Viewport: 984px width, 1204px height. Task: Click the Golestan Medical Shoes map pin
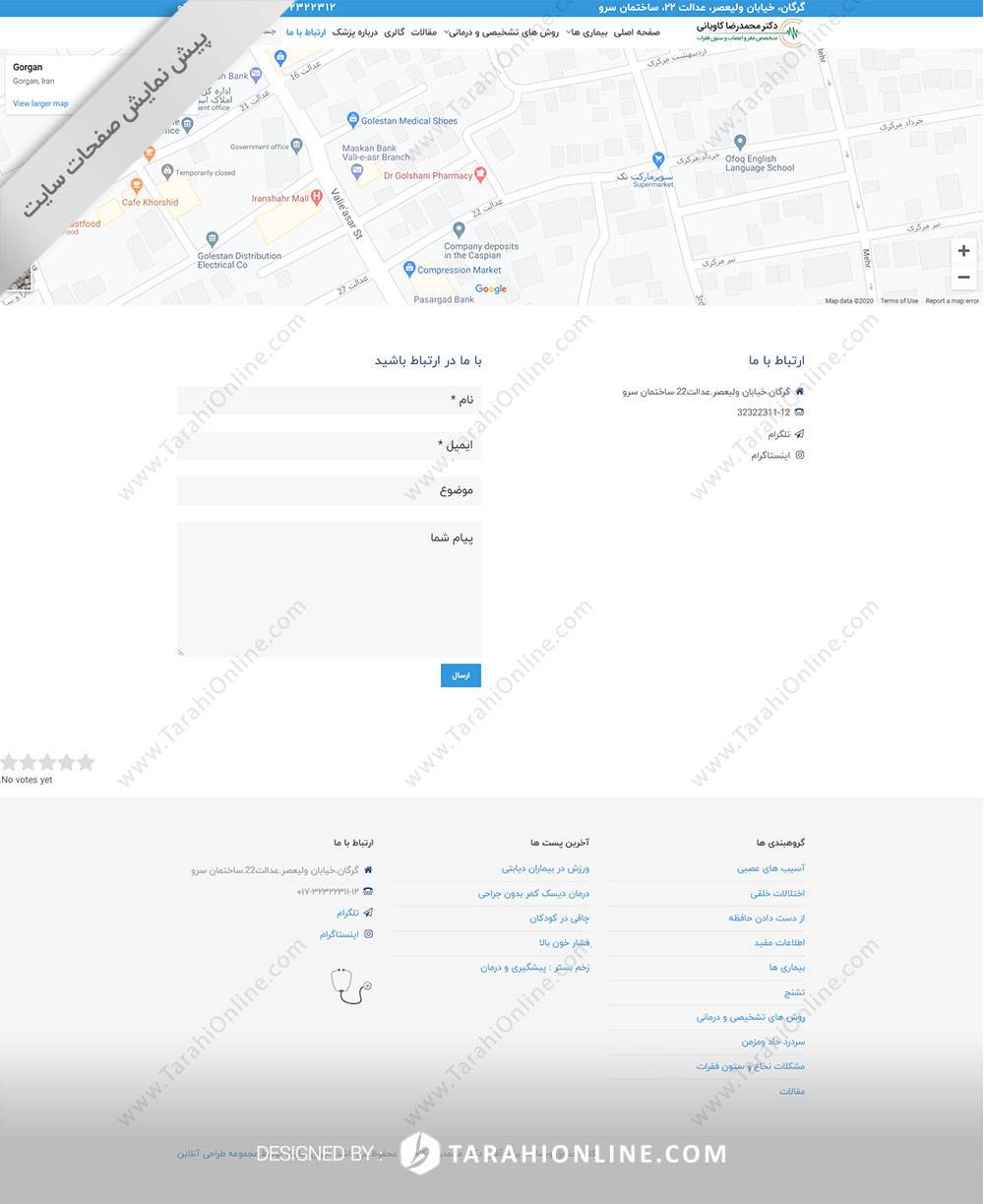[353, 120]
